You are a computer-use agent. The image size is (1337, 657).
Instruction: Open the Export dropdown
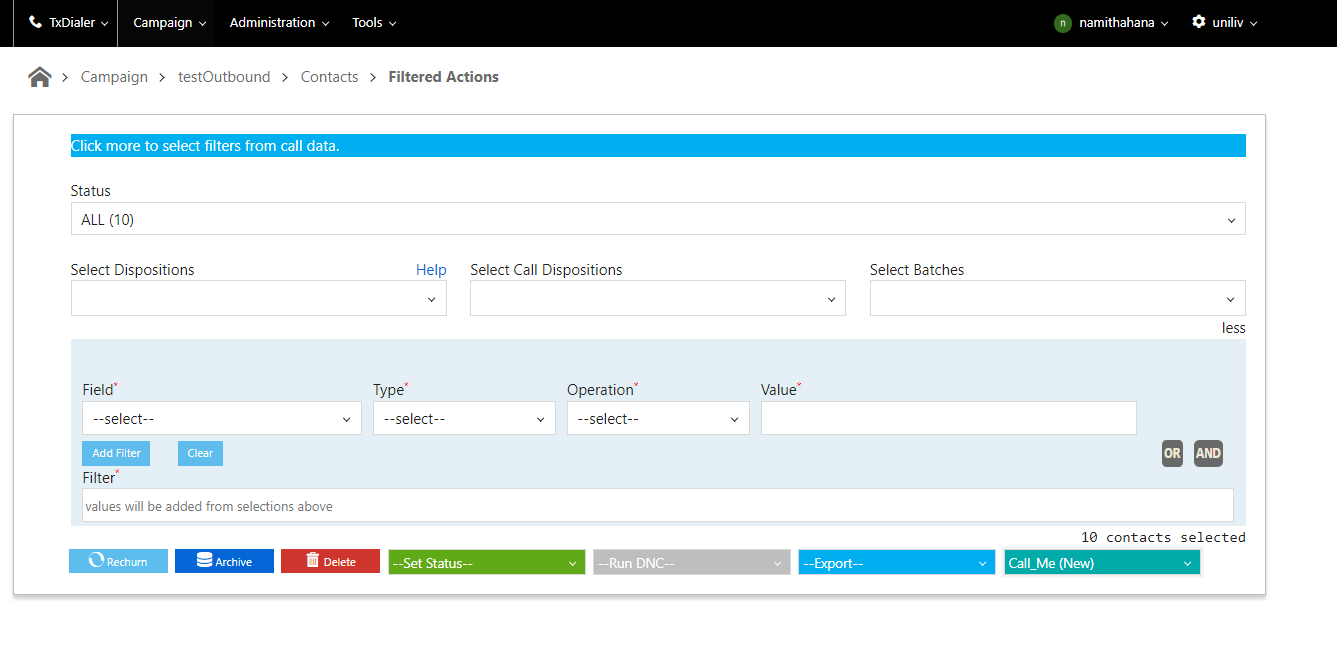[x=896, y=563]
